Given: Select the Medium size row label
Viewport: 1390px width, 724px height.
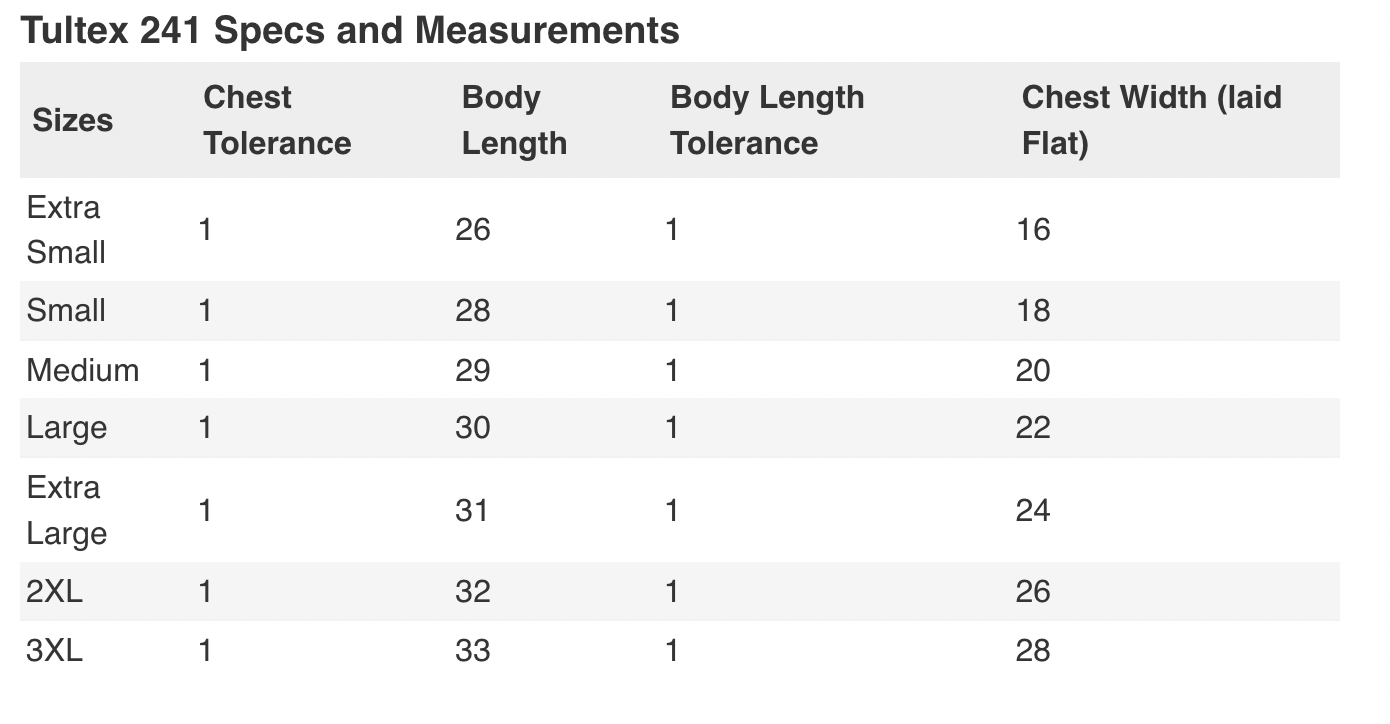Looking at the screenshot, I should pyautogui.click(x=83, y=370).
